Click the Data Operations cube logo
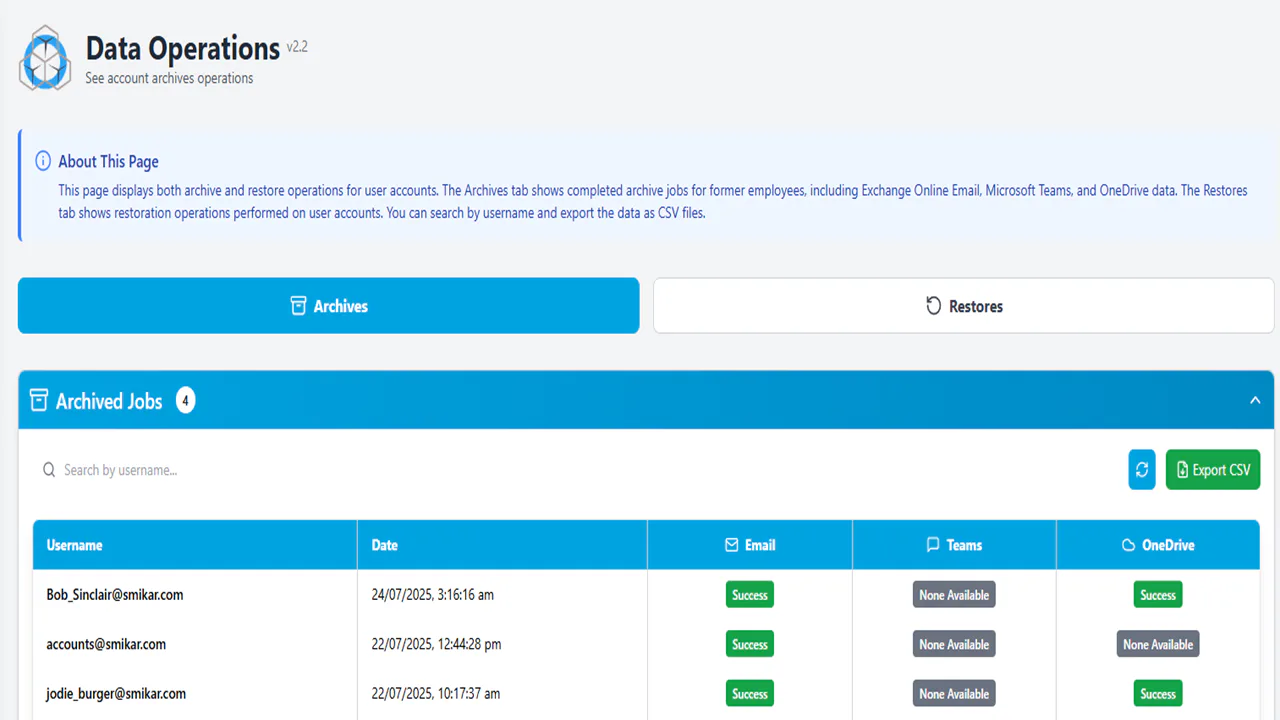This screenshot has width=1280, height=720. pos(45,60)
